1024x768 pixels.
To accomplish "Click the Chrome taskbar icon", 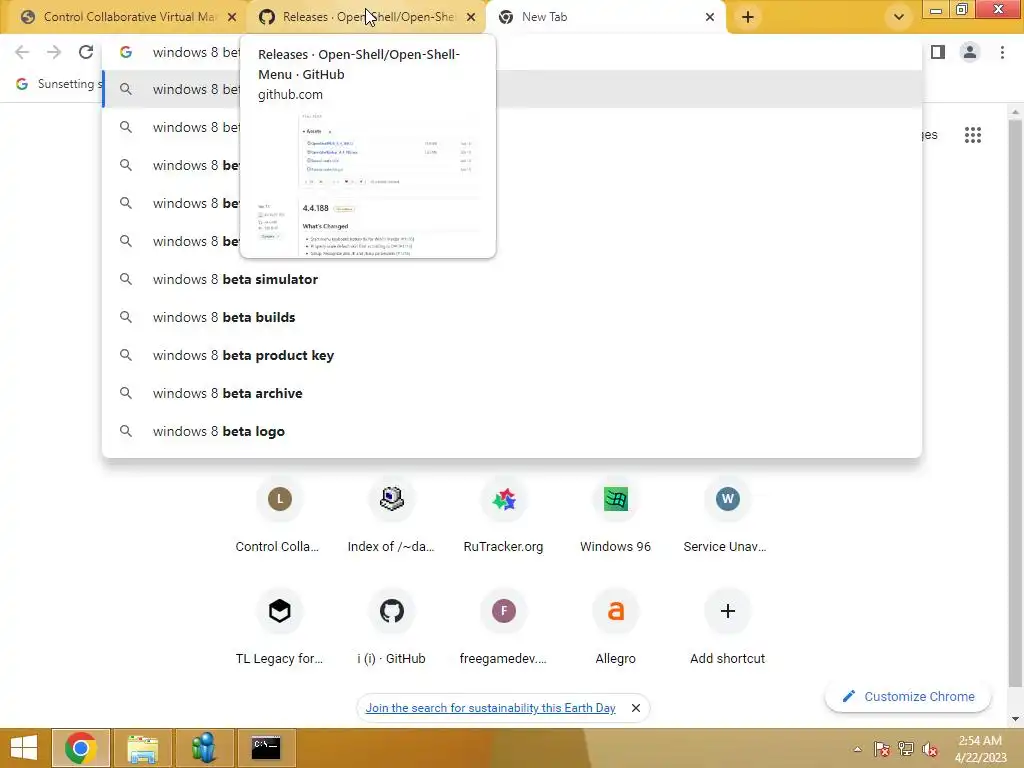I will point(81,748).
